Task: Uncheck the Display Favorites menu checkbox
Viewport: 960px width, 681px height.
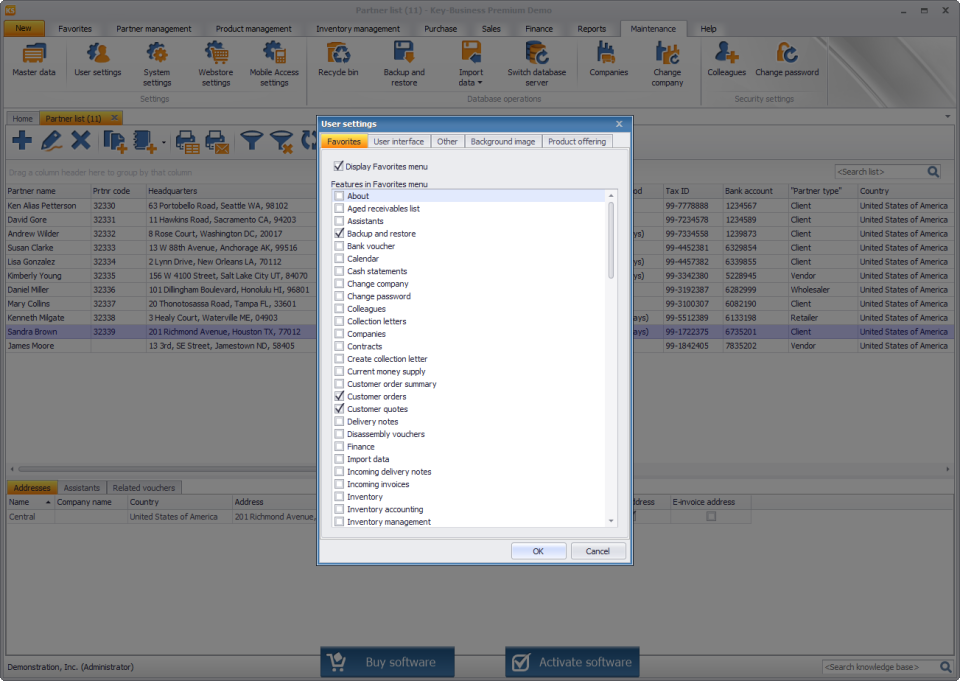Action: tap(340, 164)
